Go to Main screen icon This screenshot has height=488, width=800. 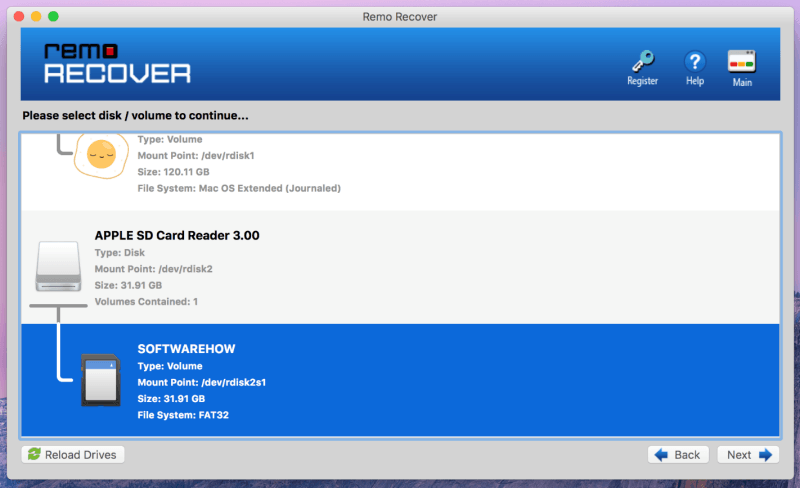(x=742, y=62)
